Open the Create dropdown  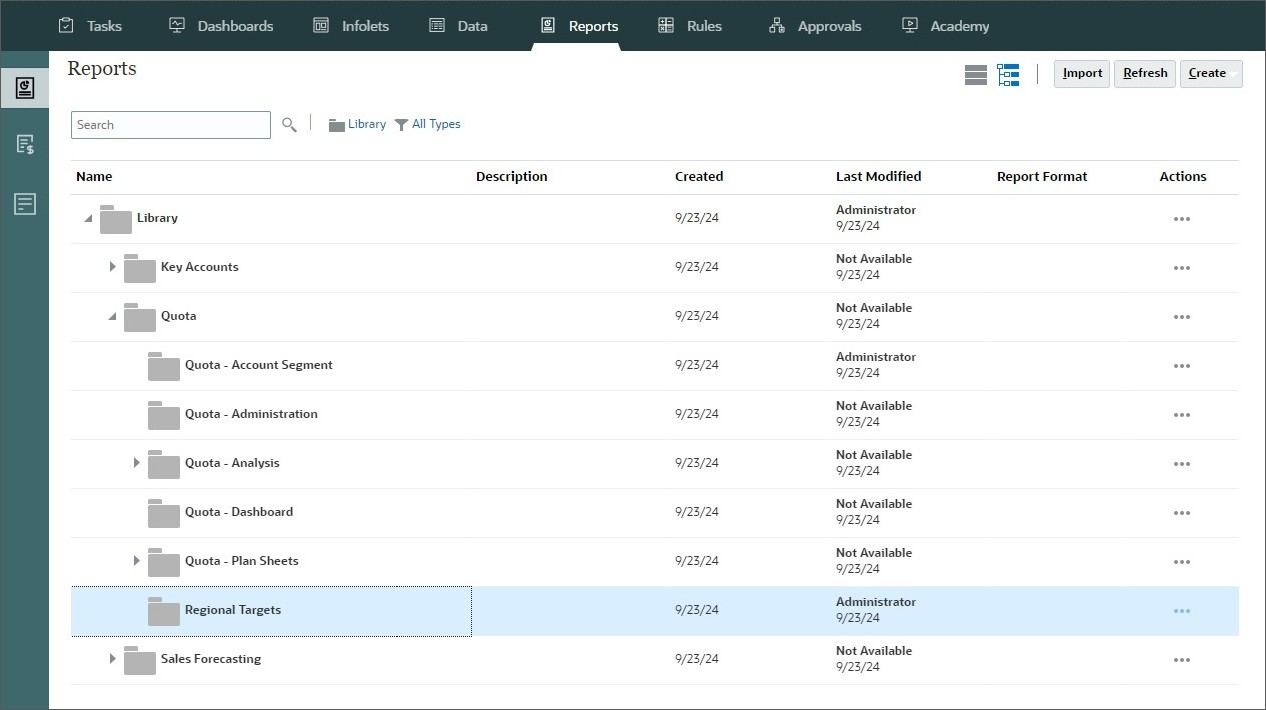point(1209,73)
